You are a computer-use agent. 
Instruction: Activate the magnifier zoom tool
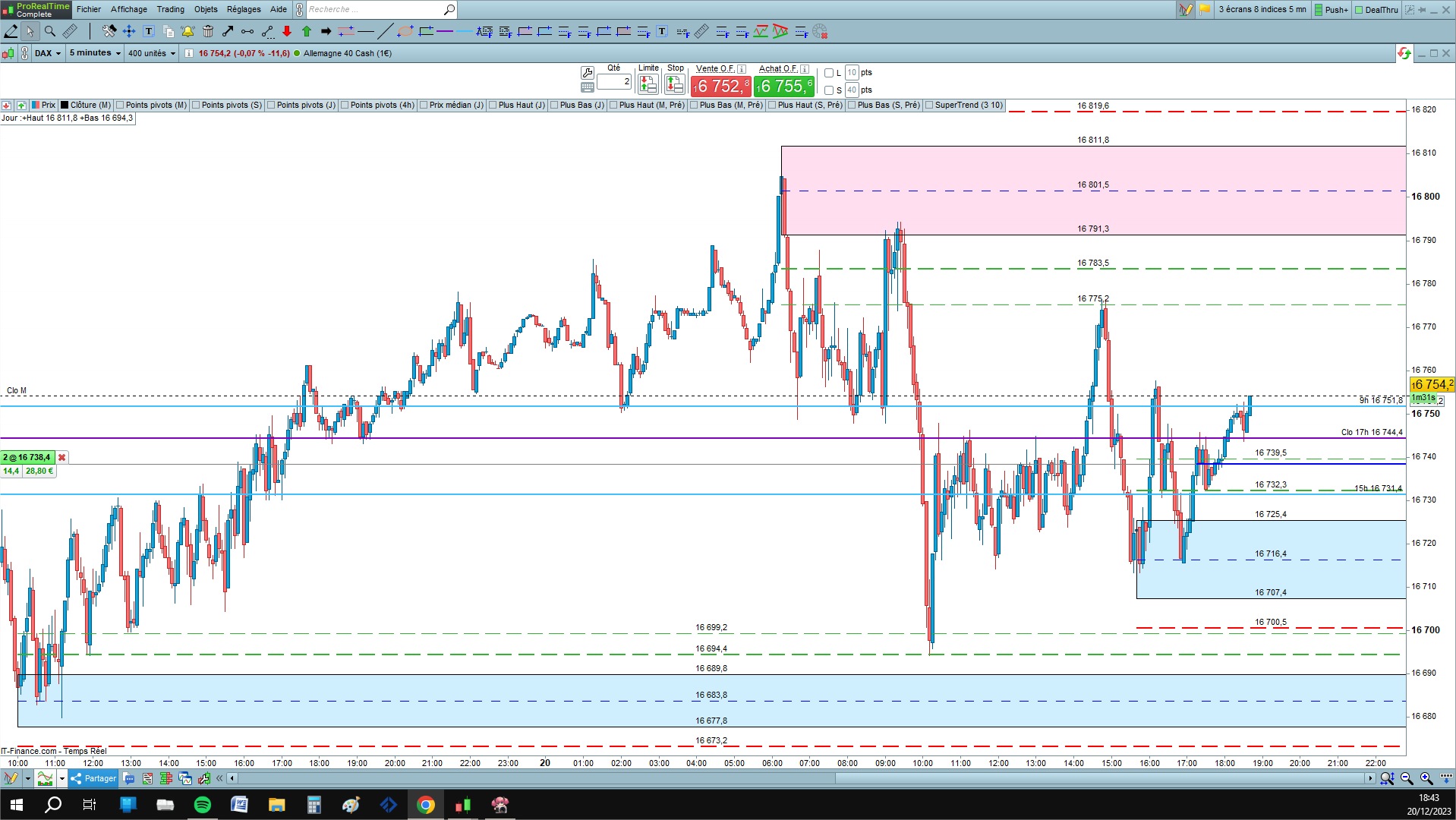pyautogui.click(x=50, y=32)
